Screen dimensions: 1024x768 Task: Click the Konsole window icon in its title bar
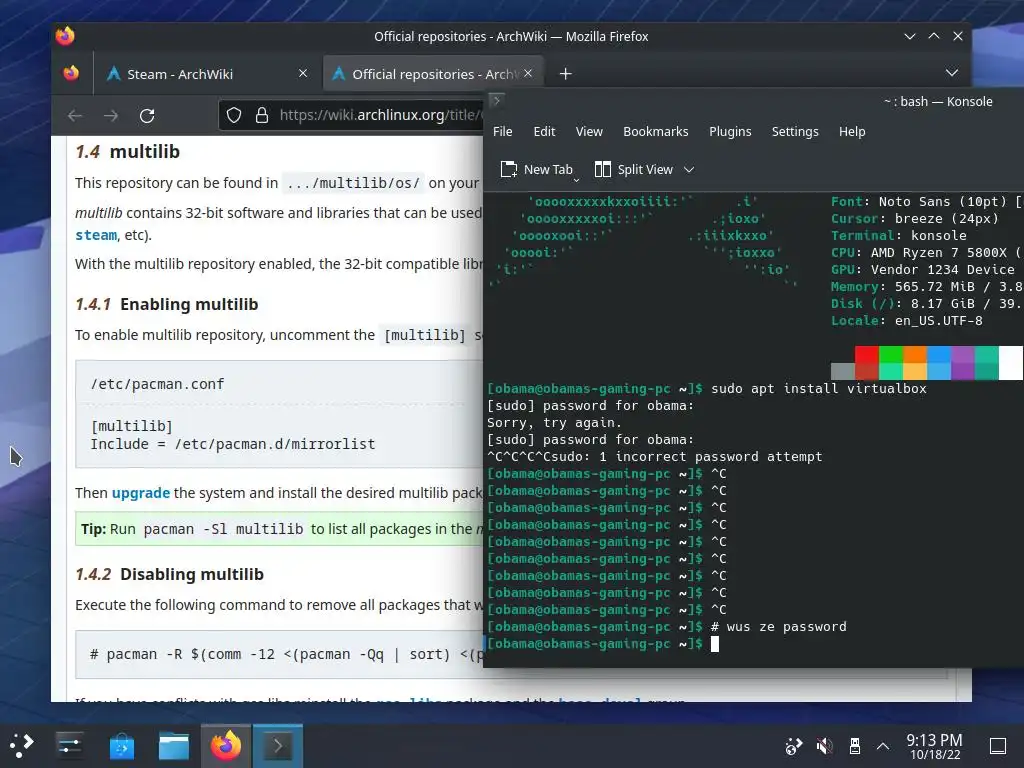point(496,101)
